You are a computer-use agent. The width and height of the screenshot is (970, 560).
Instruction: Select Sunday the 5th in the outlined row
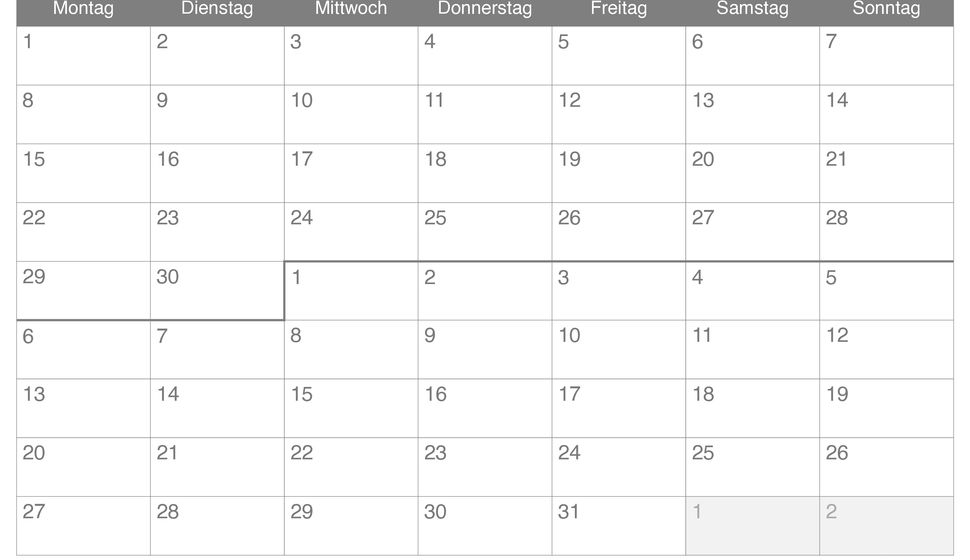pos(886,291)
